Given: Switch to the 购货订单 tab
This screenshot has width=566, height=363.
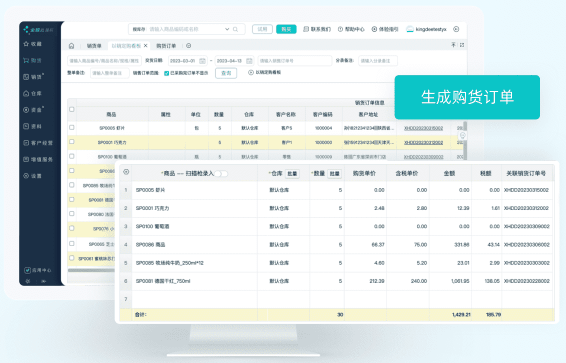Looking at the screenshot, I should coord(166,46).
